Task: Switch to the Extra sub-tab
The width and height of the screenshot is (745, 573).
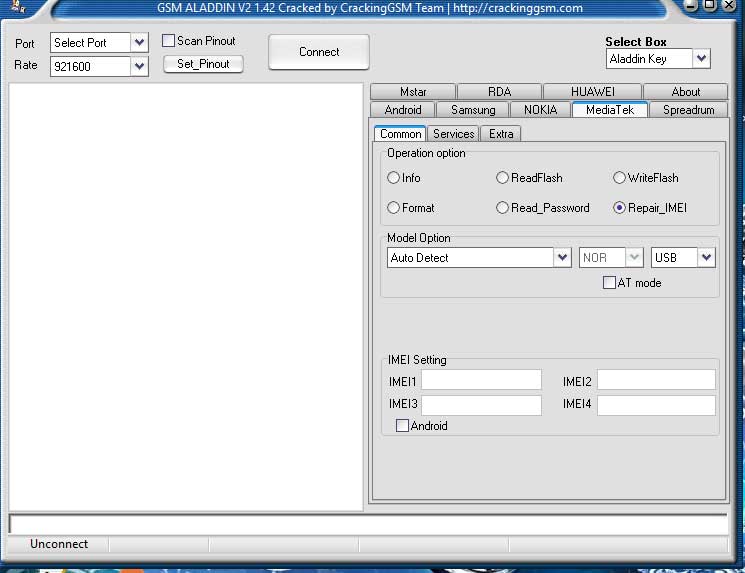Action: [x=501, y=134]
